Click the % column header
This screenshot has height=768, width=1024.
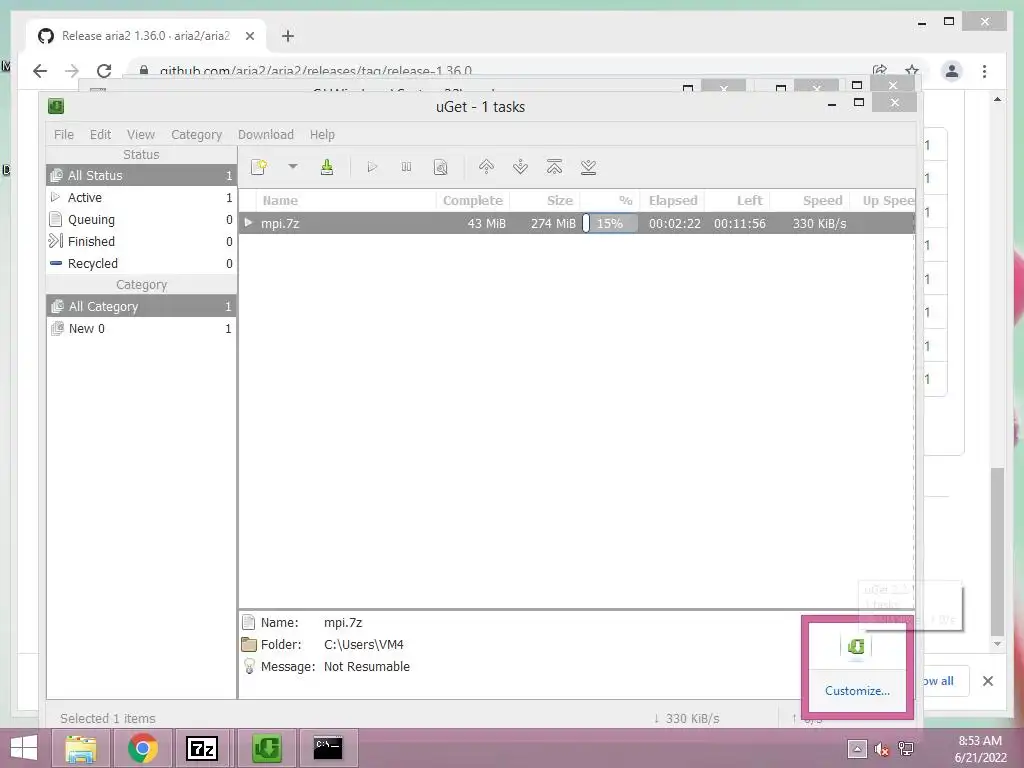click(610, 200)
